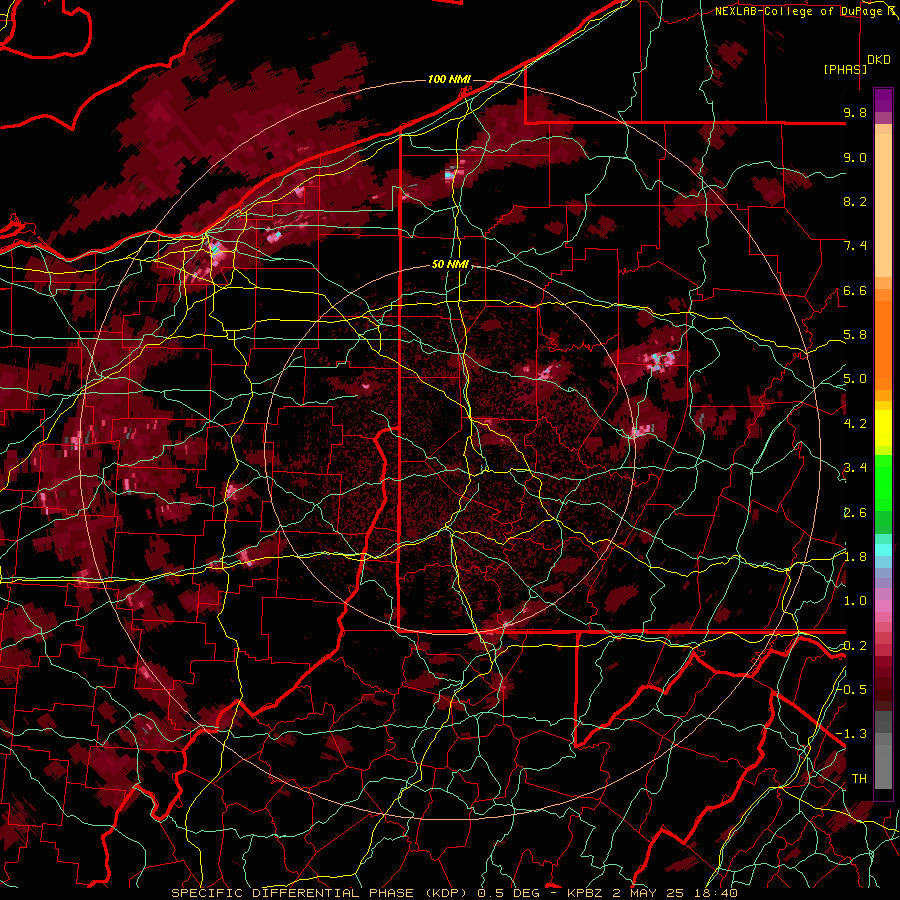Select the -1.3 legend value

pos(852,734)
